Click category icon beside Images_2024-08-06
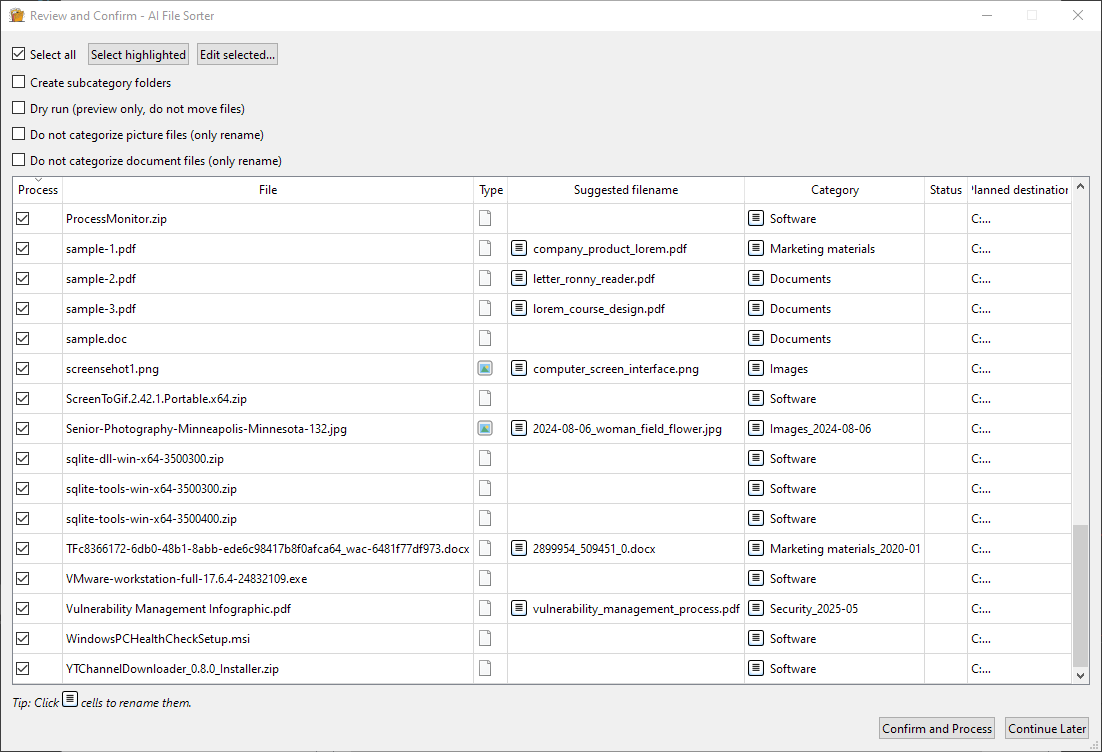The width and height of the screenshot is (1102, 752). pos(756,428)
